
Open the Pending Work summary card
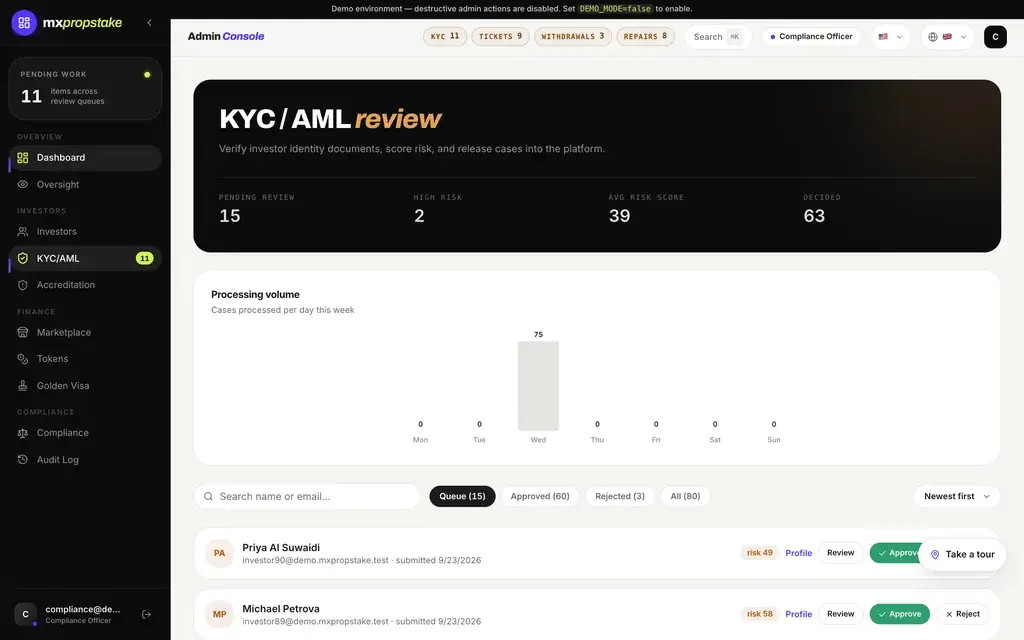tap(85, 88)
